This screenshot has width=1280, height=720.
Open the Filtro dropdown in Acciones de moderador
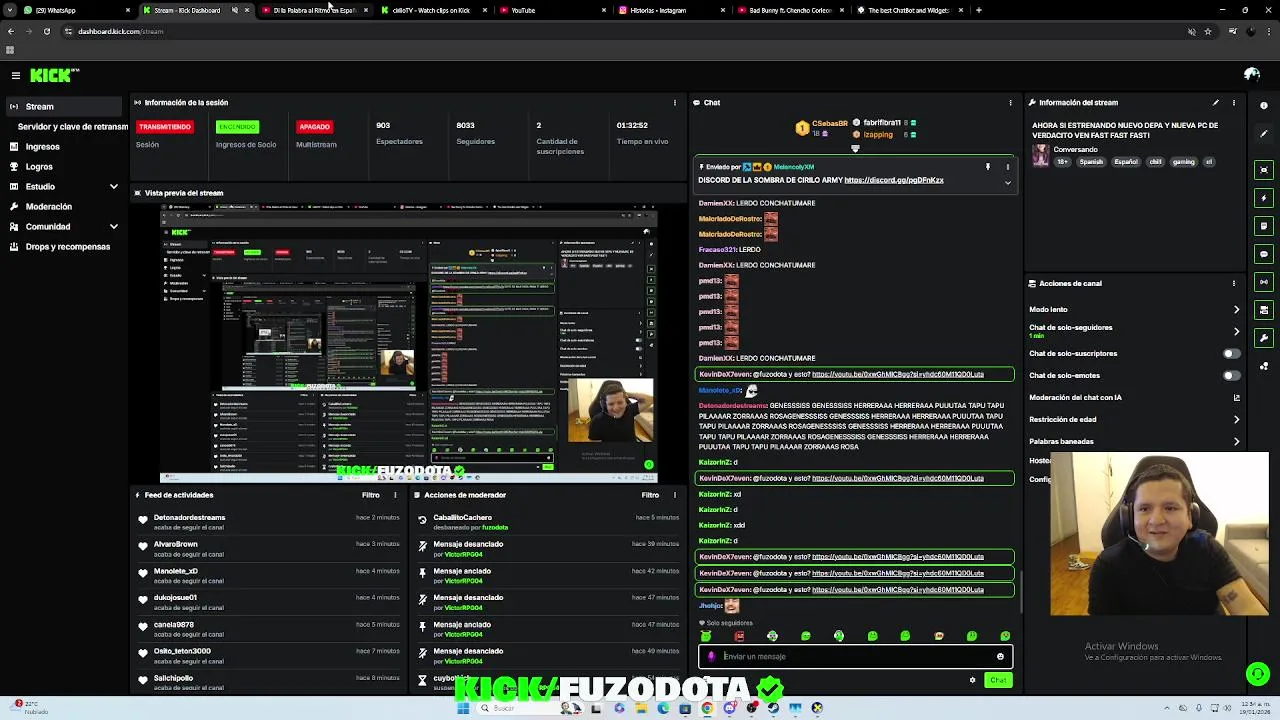click(x=651, y=495)
